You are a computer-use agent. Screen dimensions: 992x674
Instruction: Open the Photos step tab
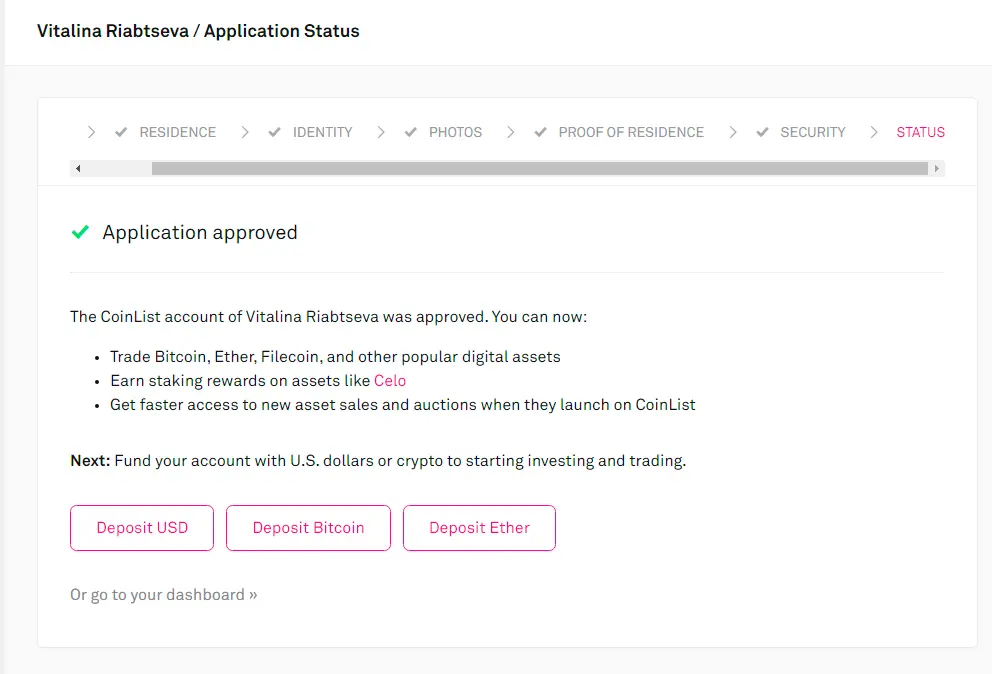pyautogui.click(x=455, y=132)
